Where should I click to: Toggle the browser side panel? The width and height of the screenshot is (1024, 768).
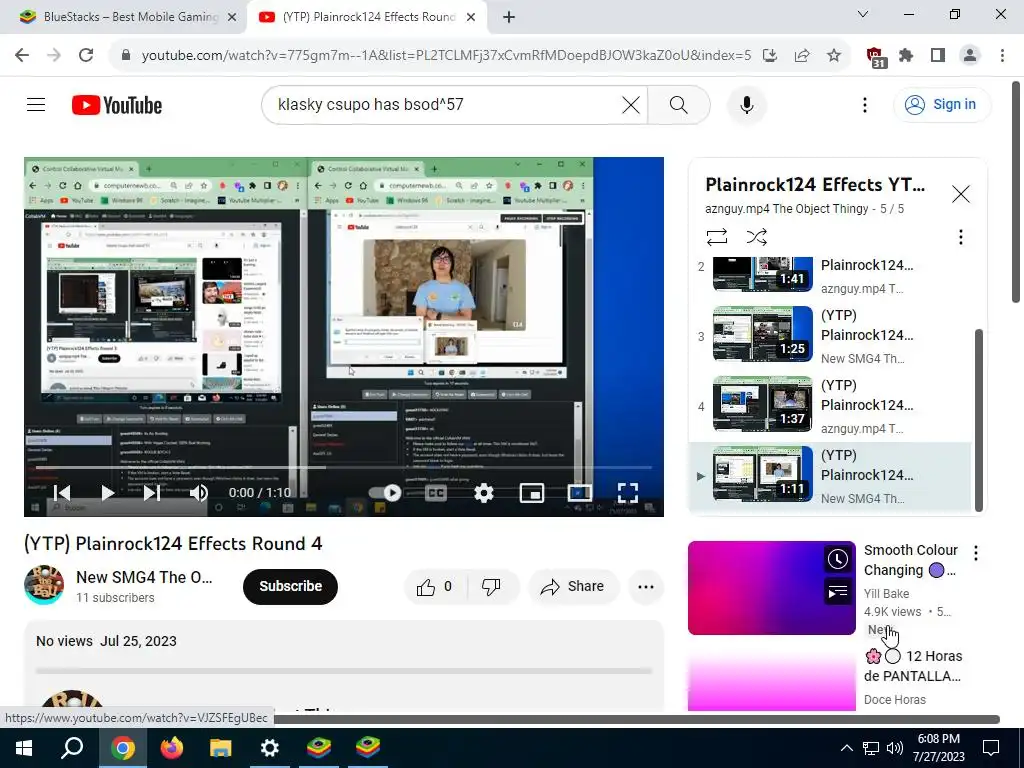click(938, 56)
